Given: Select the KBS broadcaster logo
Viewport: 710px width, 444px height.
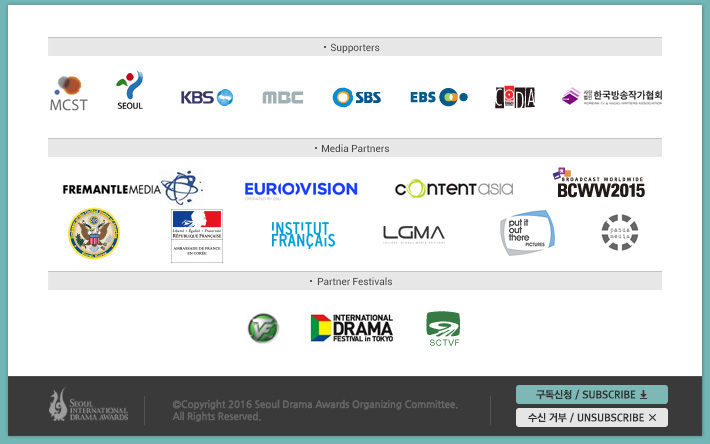Looking at the screenshot, I should pos(207,97).
